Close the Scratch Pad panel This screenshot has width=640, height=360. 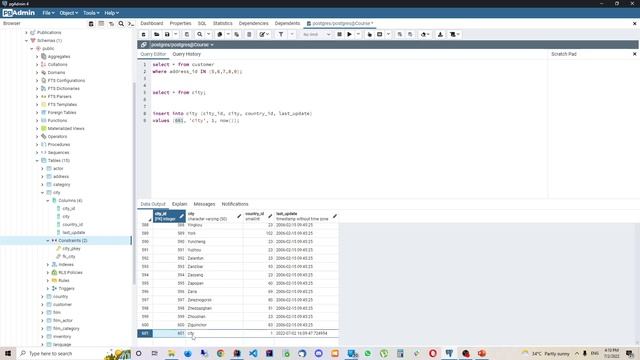click(x=635, y=54)
